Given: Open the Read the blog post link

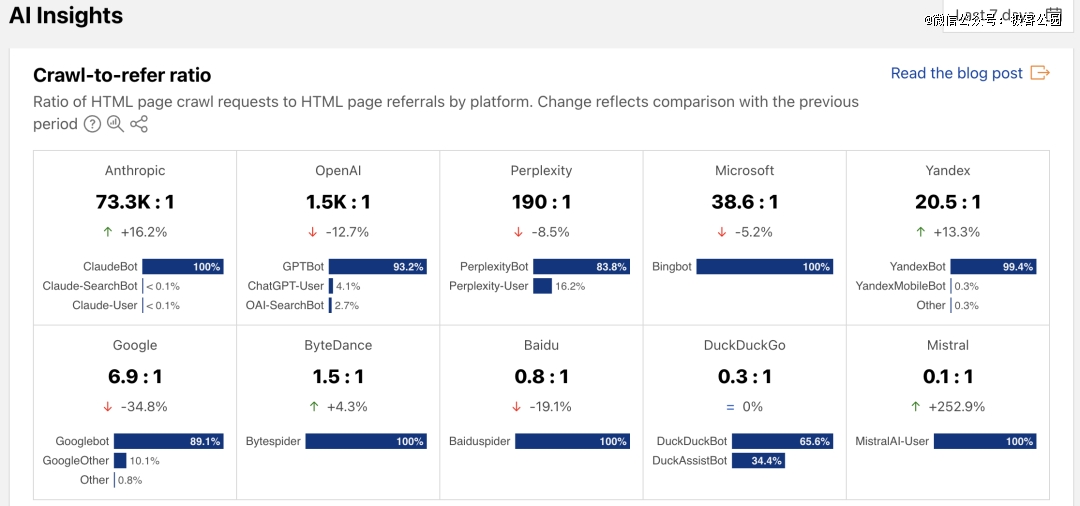Looking at the screenshot, I should 956,73.
